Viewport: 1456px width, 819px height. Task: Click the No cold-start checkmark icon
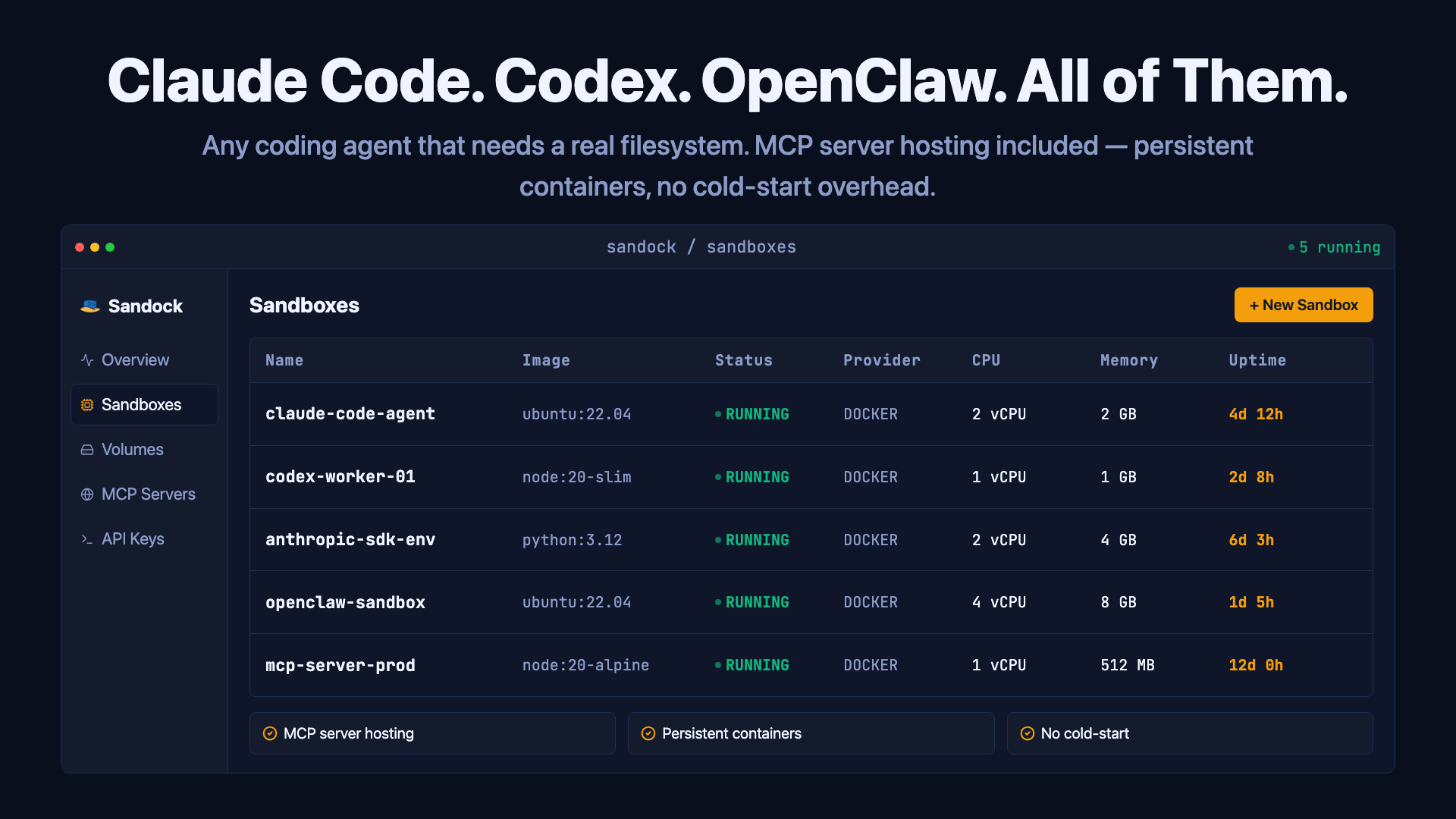point(1028,733)
